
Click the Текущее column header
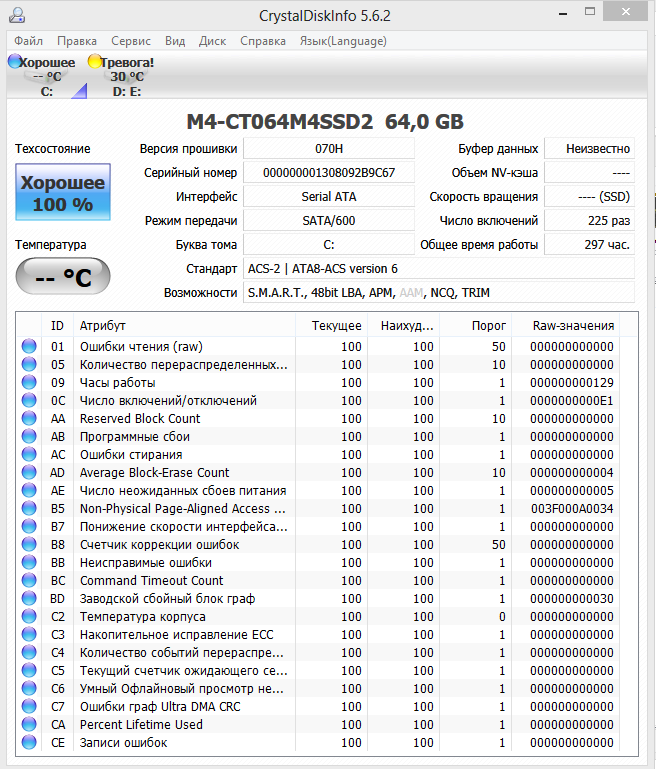331,326
